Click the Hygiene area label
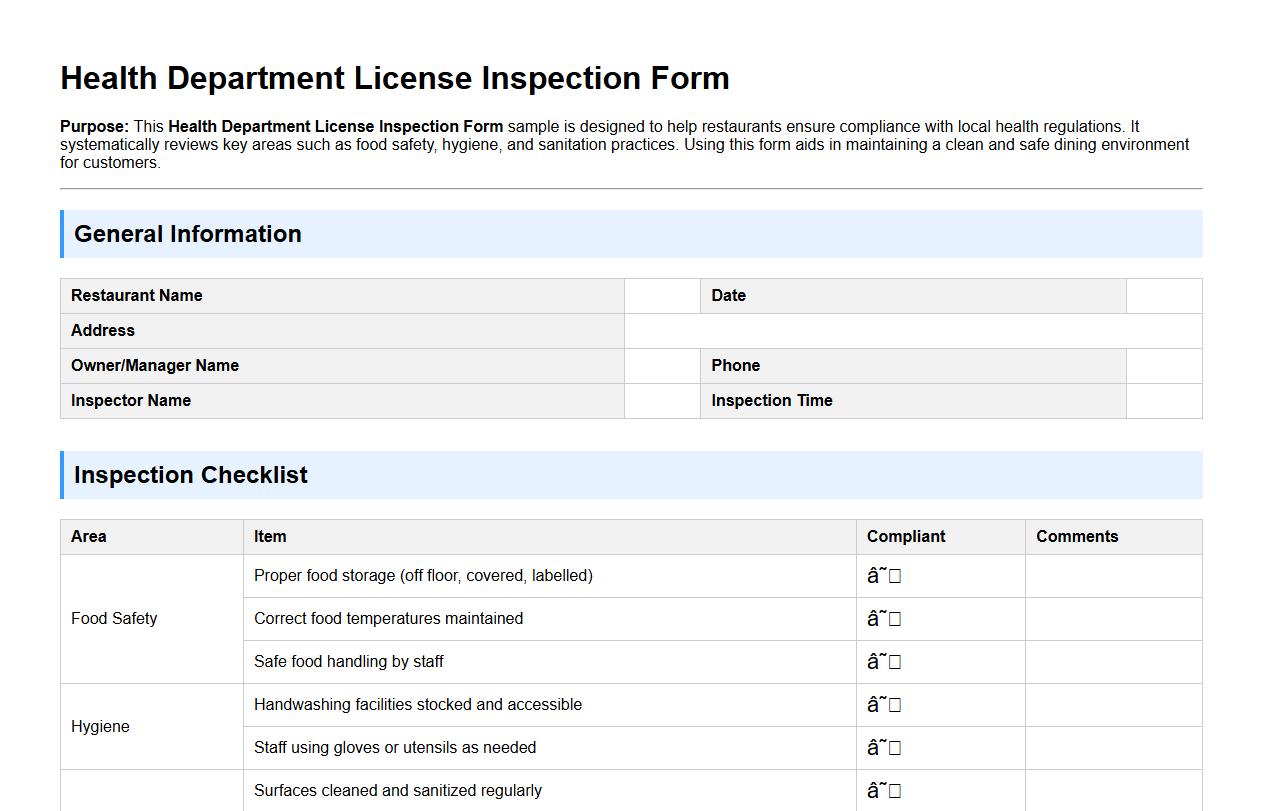The image size is (1263, 811). pos(100,726)
